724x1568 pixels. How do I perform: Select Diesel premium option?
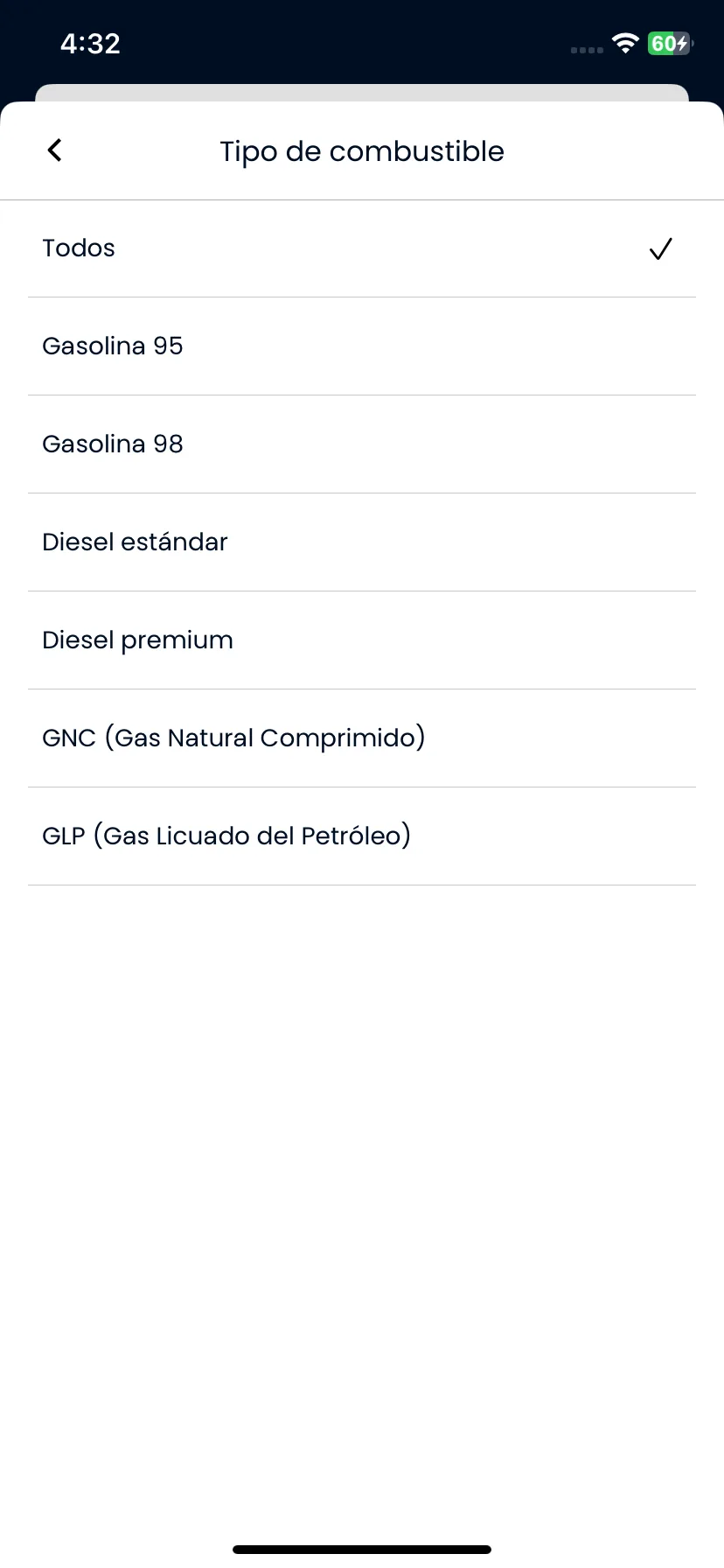[x=362, y=640]
